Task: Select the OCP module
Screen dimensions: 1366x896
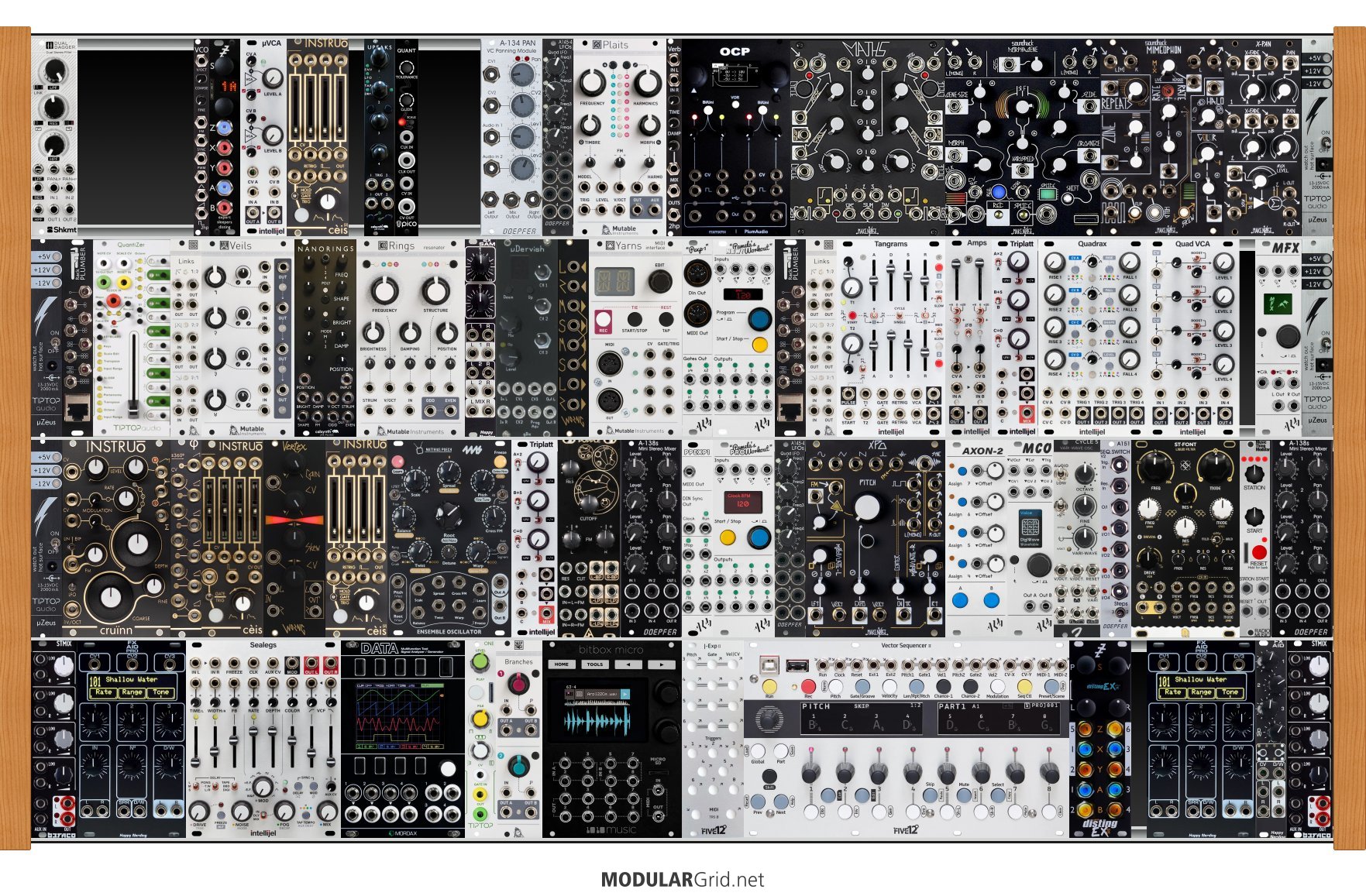Action: 735,137
